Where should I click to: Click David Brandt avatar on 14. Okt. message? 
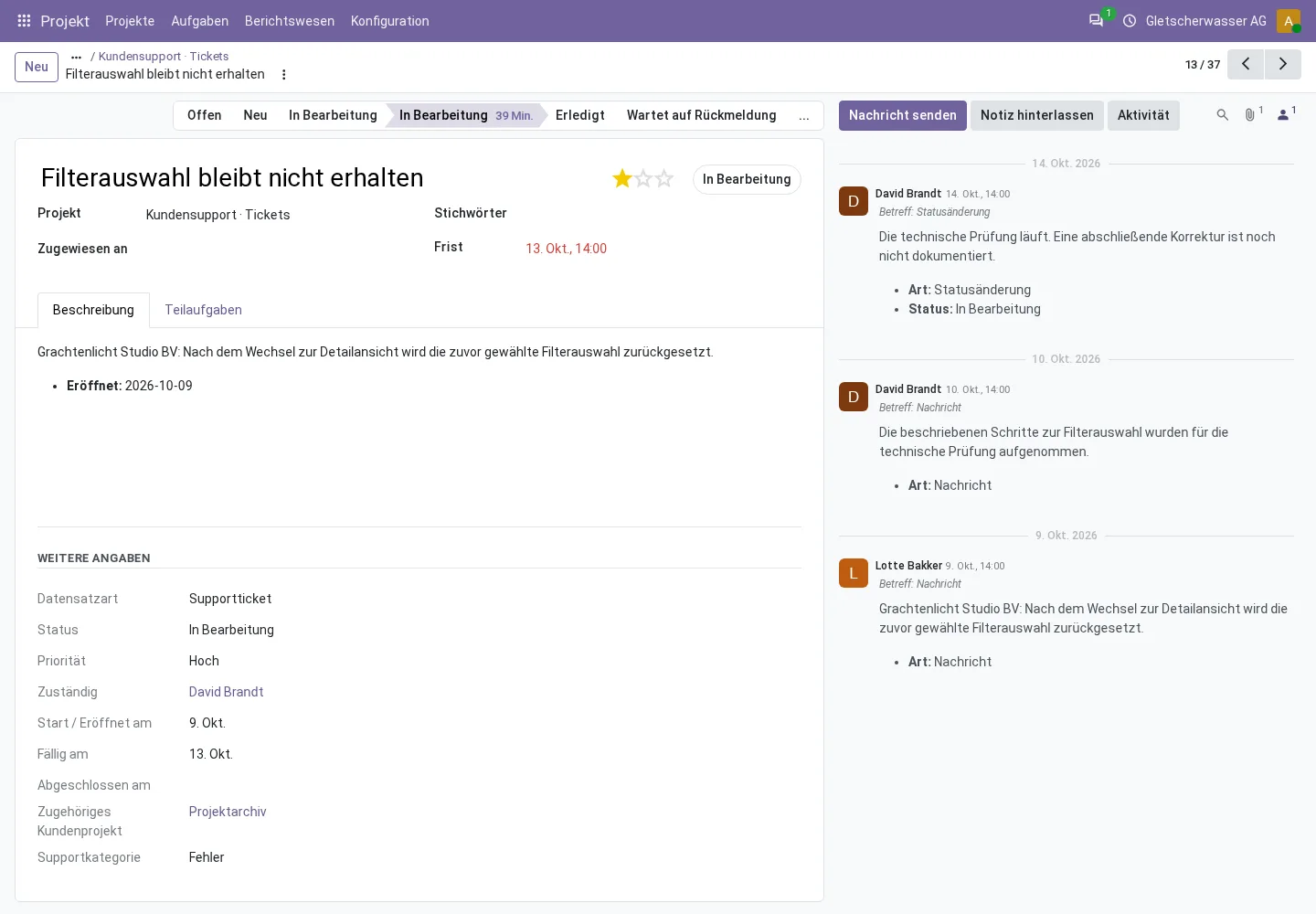854,201
